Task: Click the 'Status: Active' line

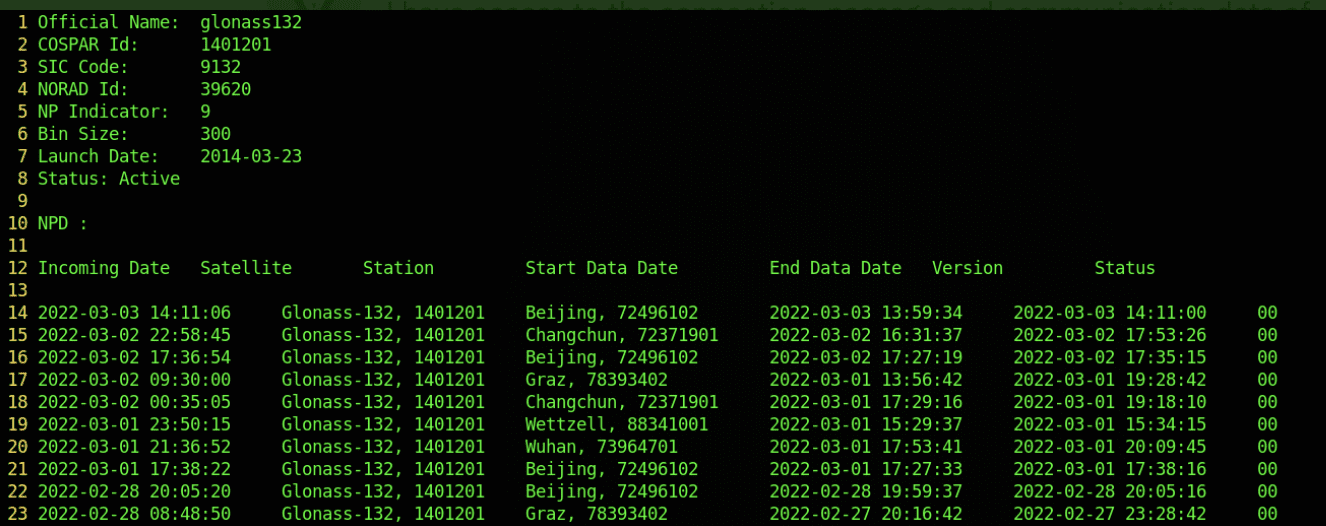Action: click(109, 179)
